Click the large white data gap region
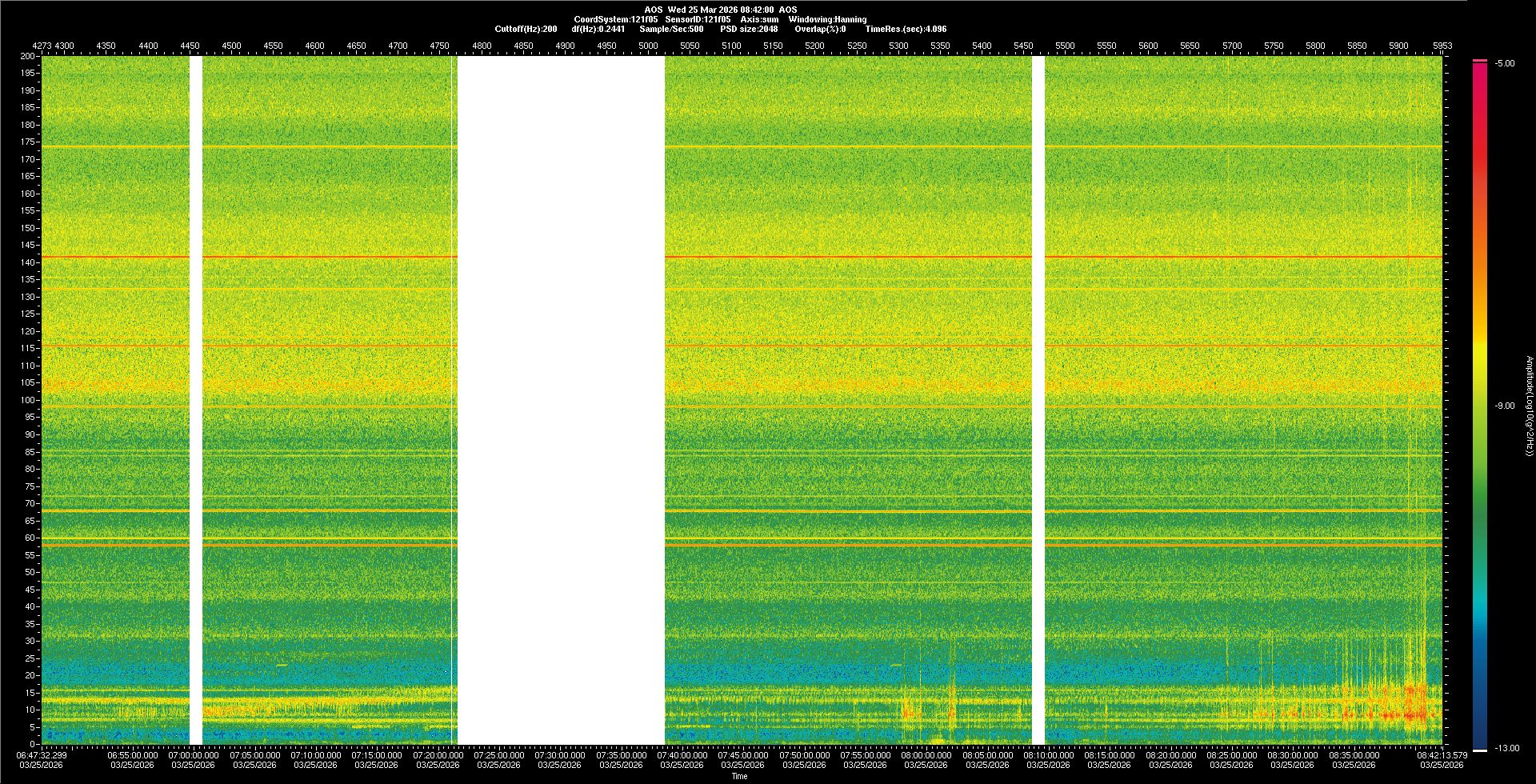Viewport: 1536px width, 784px height. pos(560,400)
